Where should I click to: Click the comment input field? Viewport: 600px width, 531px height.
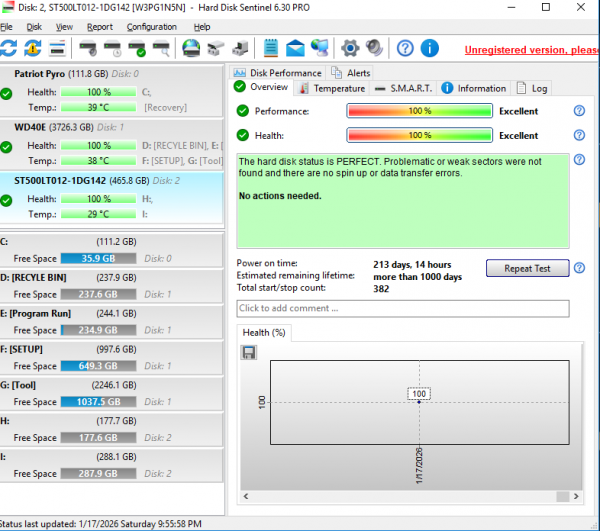[403, 308]
